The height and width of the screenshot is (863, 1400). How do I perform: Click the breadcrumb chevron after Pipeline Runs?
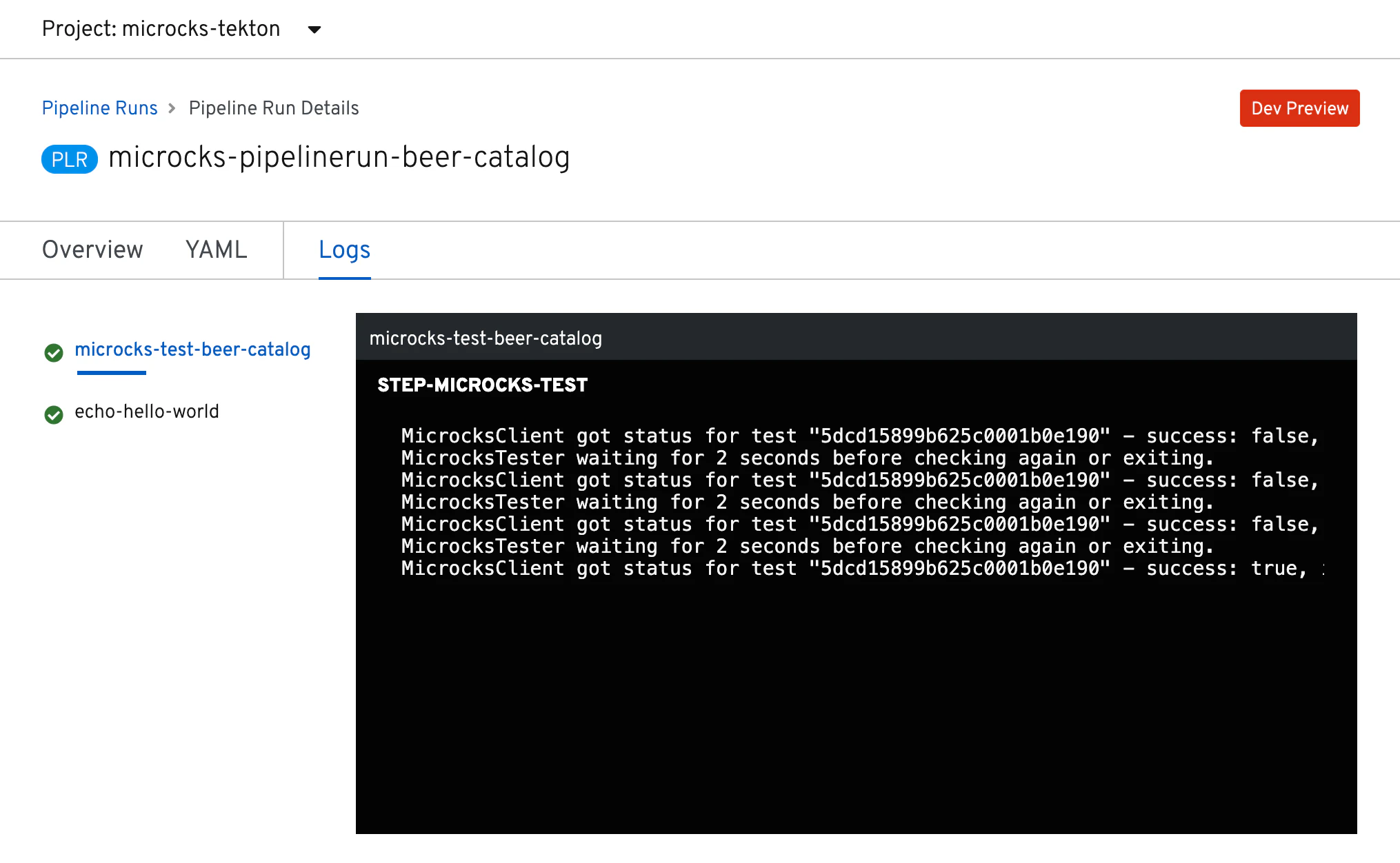[x=172, y=108]
